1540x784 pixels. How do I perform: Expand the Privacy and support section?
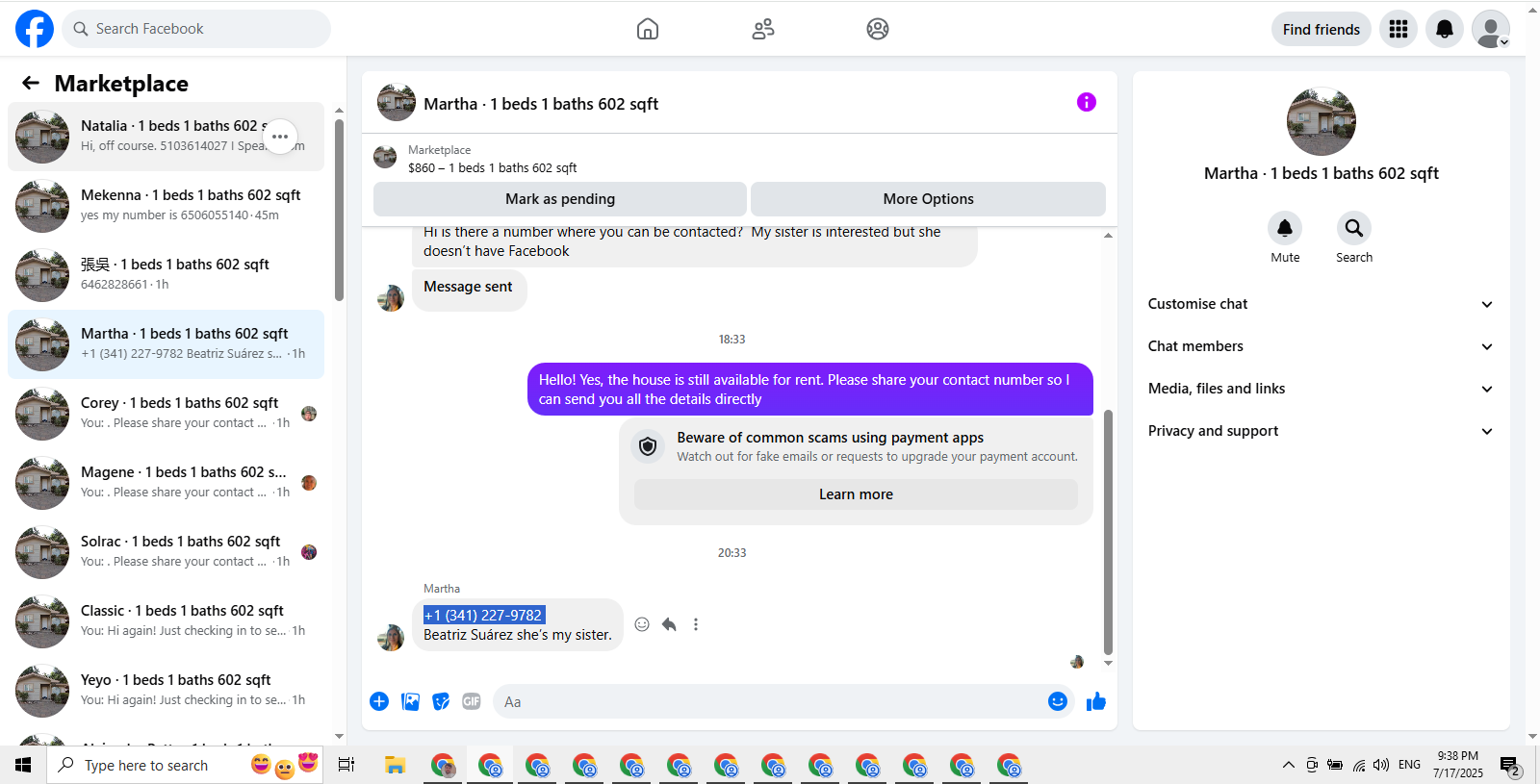pyautogui.click(x=1321, y=431)
